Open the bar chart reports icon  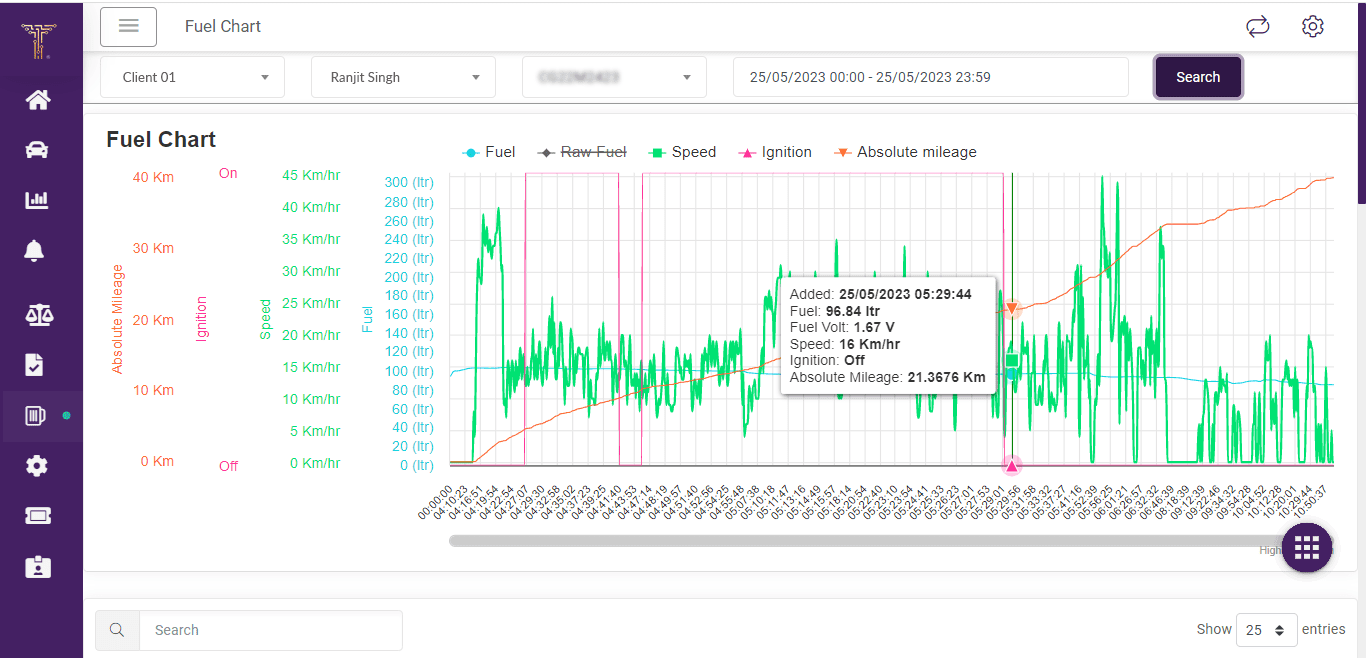[37, 200]
